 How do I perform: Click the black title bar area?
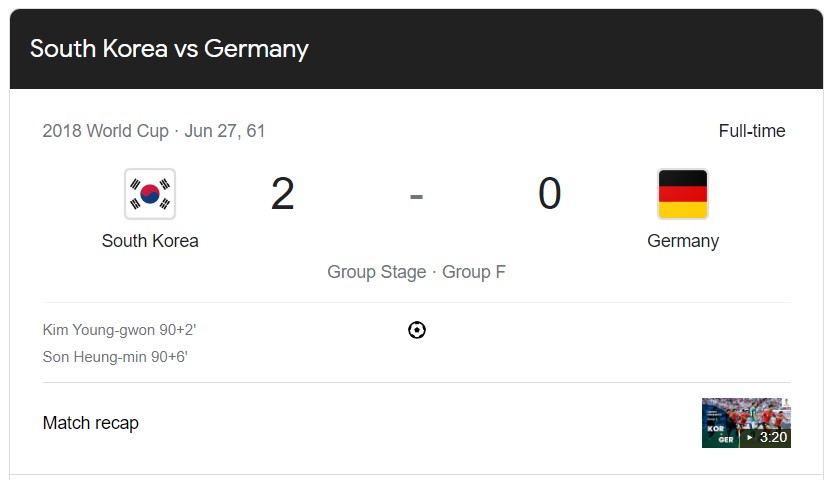click(560, 49)
